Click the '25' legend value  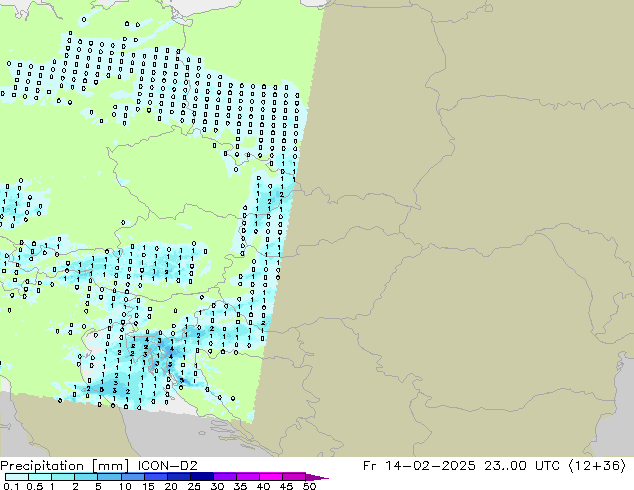[194, 486]
